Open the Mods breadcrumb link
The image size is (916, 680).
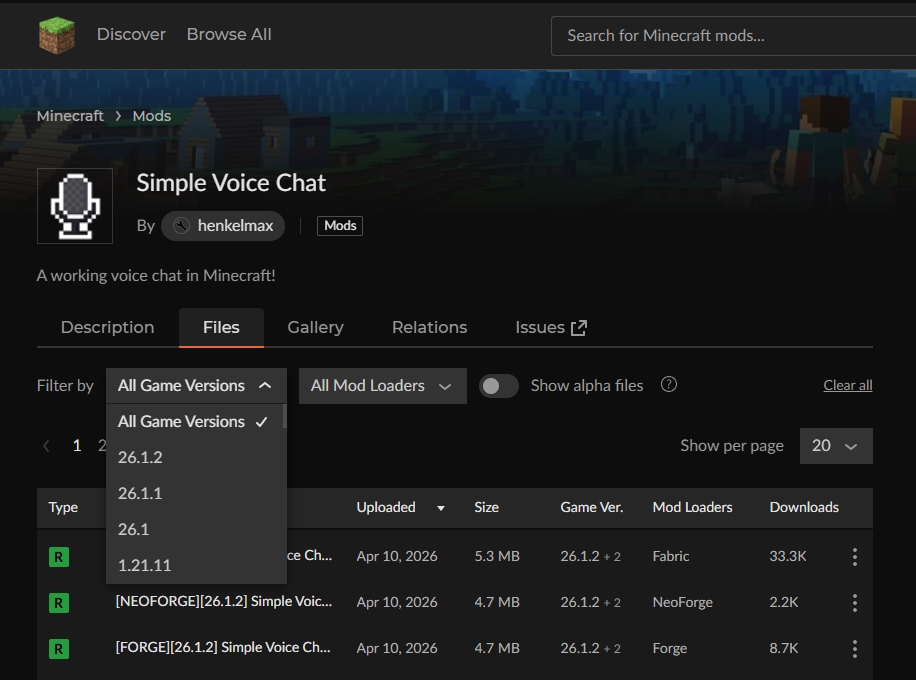click(x=151, y=115)
